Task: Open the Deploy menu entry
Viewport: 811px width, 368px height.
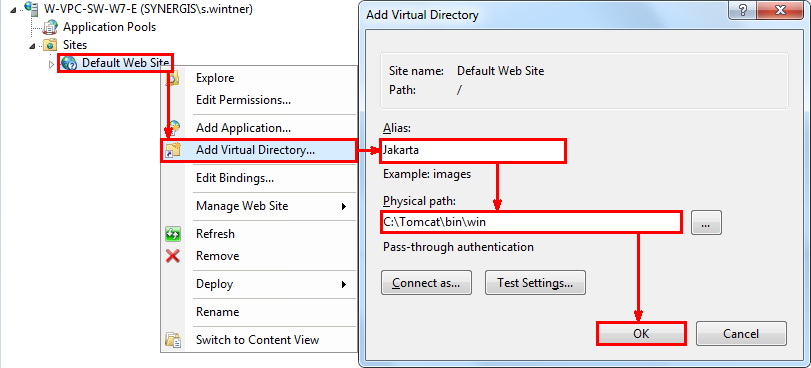Action: coord(260,284)
